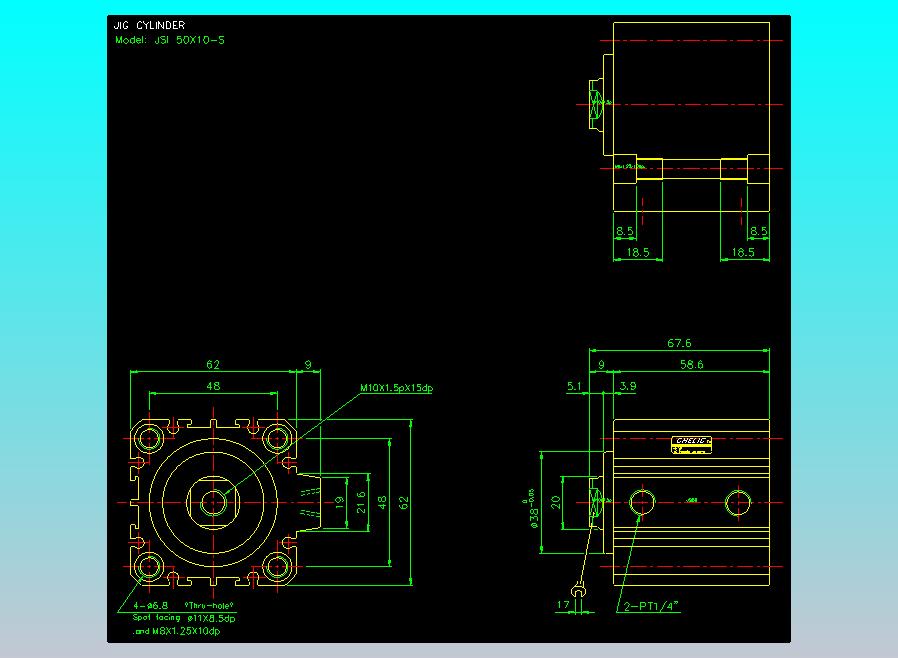Select the left 18.5 dimension in top view
The width and height of the screenshot is (898, 658).
(637, 253)
